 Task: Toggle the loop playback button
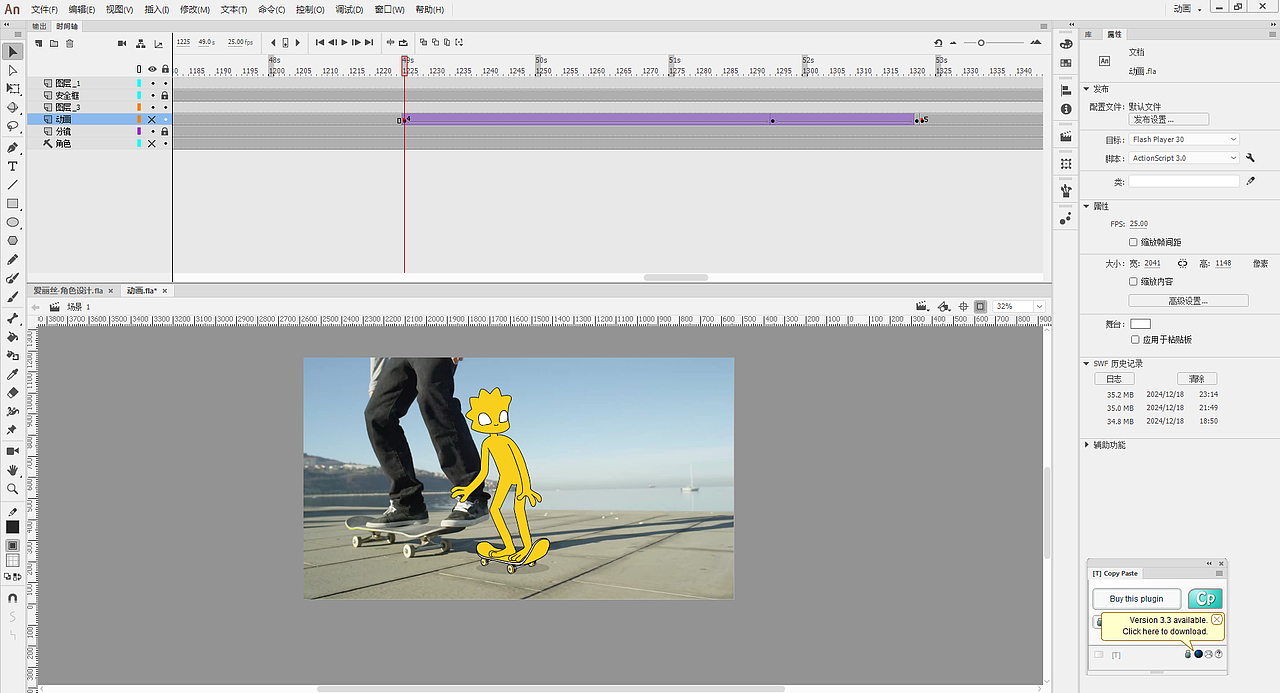coord(403,43)
